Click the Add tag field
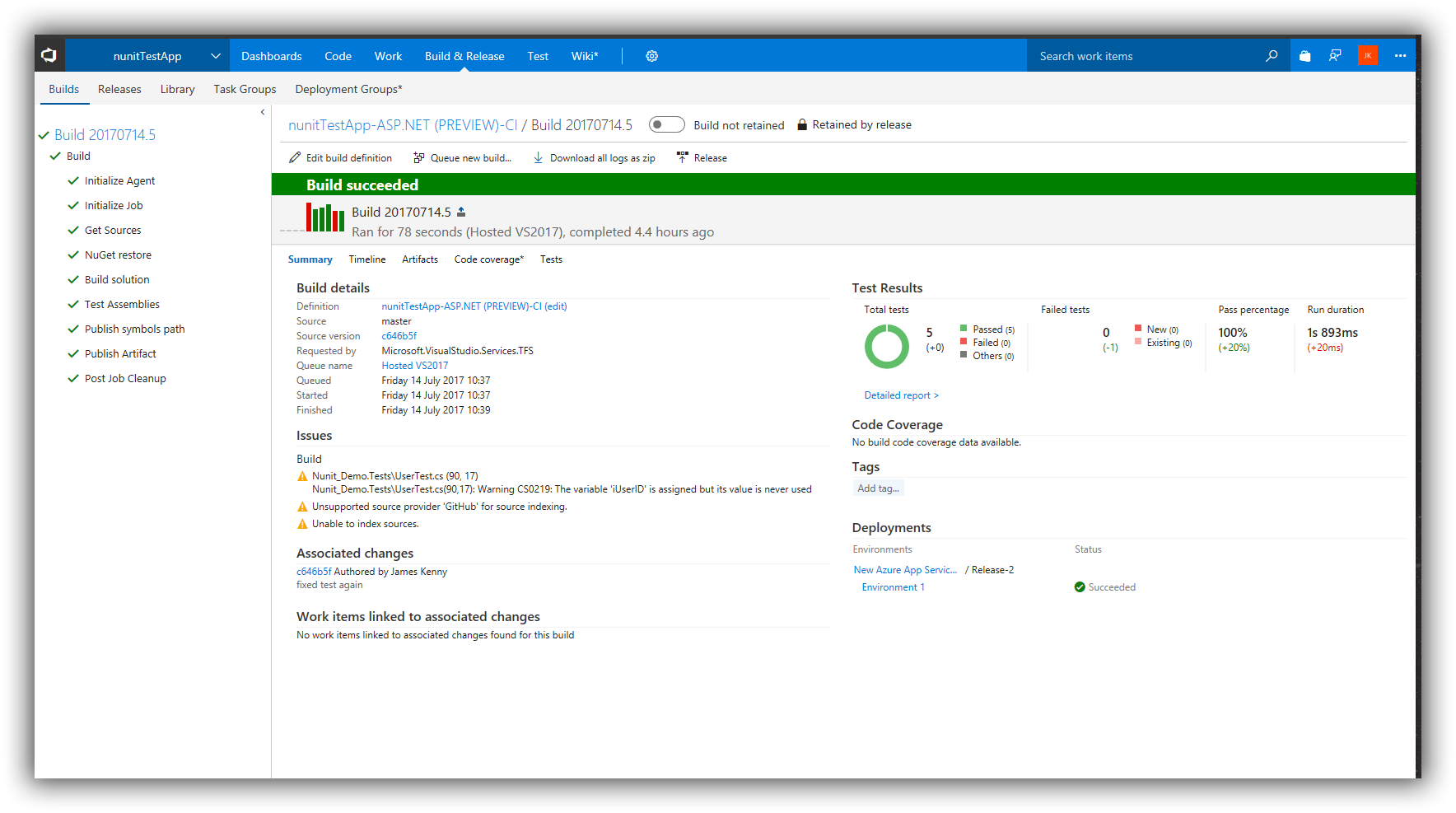Screen dimensions: 1456x813 point(878,488)
